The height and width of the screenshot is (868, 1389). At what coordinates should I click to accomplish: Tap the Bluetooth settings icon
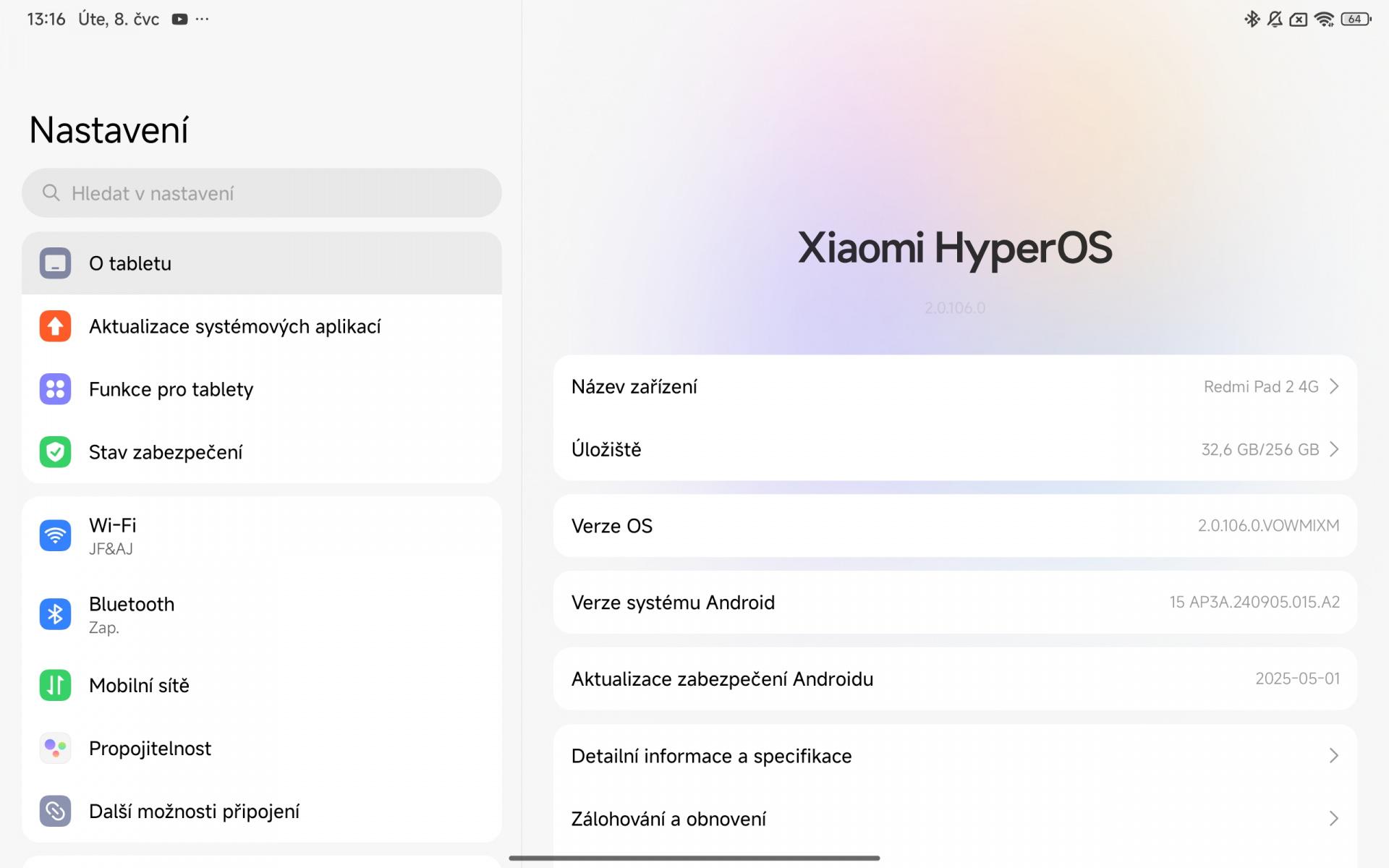55,614
